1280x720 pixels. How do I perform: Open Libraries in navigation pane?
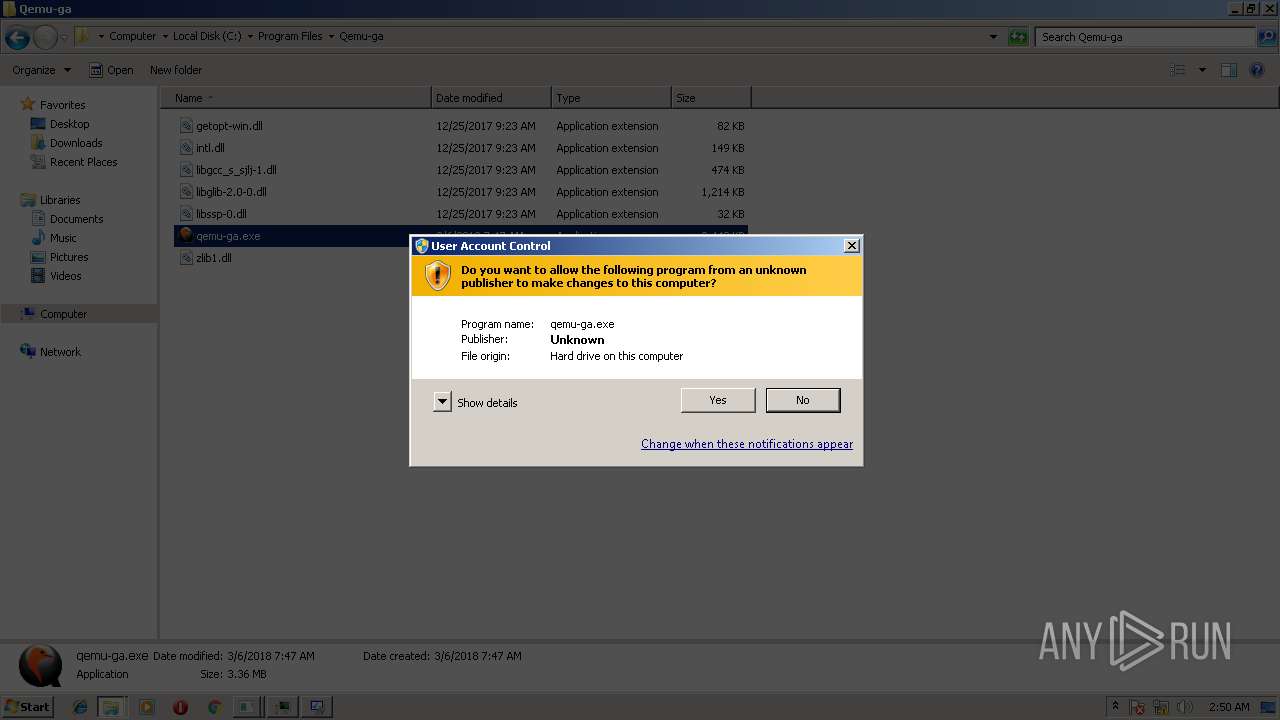60,200
